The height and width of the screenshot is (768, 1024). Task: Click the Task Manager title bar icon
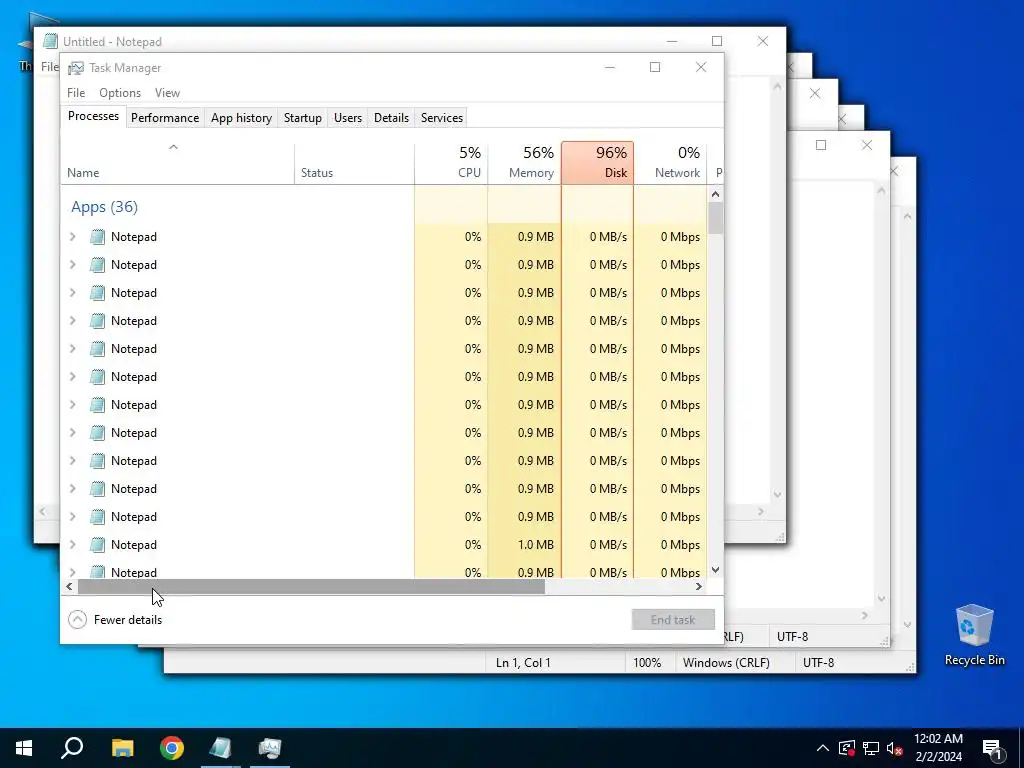tap(76, 68)
